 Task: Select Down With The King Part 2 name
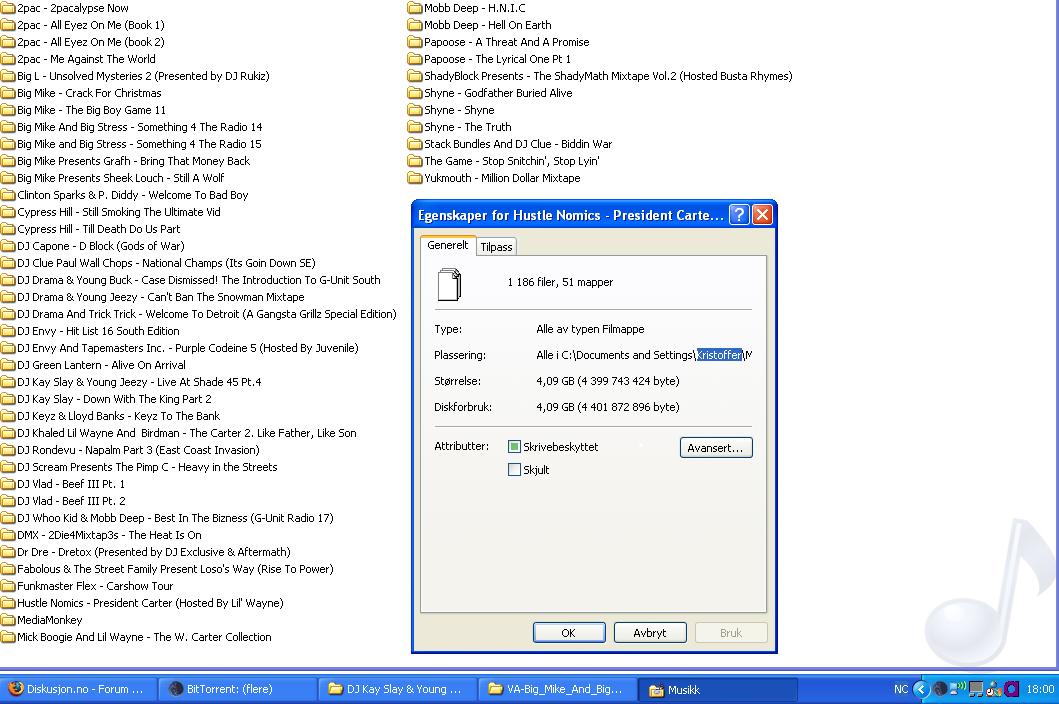[114, 399]
